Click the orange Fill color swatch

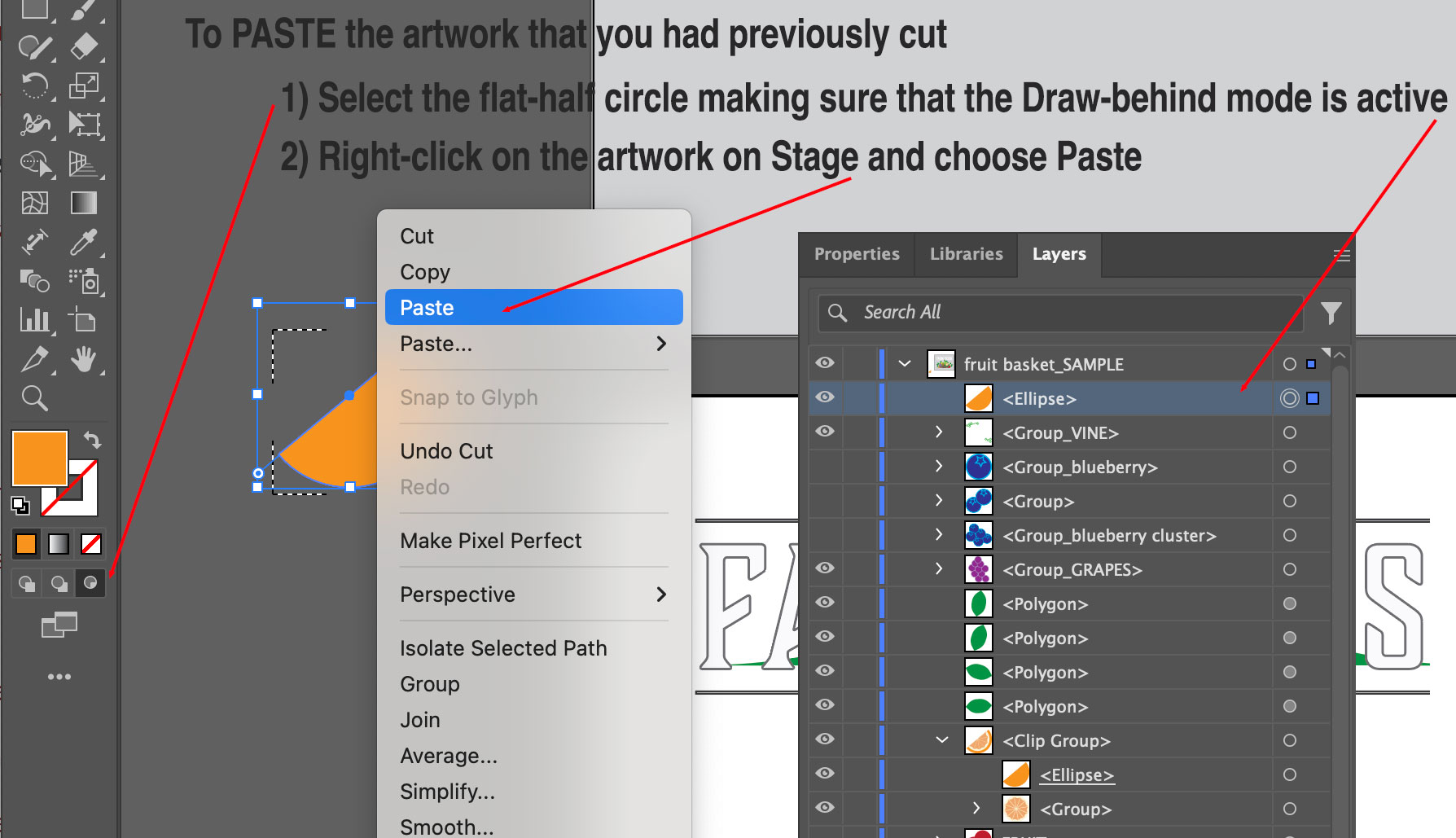(x=39, y=458)
